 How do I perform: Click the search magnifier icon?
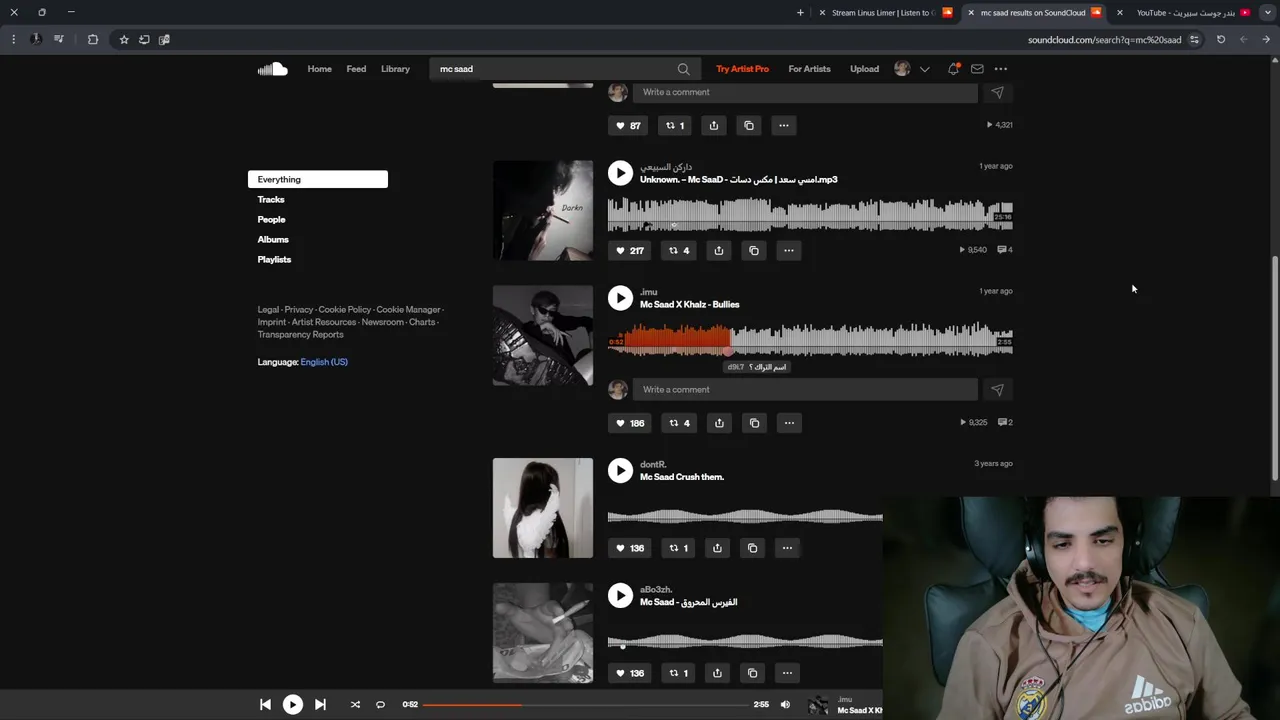683,69
